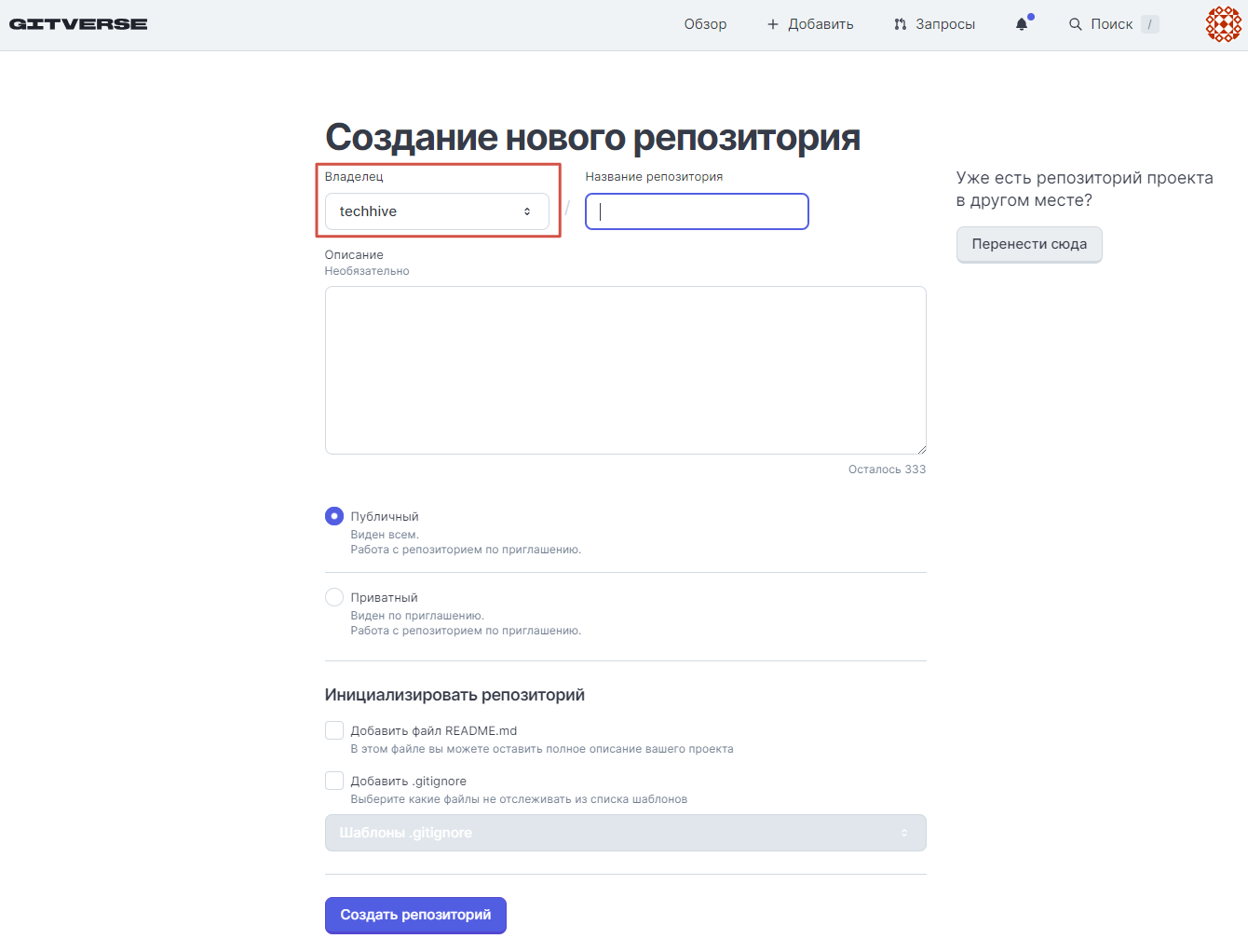This screenshot has width=1248, height=952.
Task: Click the pull request icon beside Запросы
Action: pos(900,24)
